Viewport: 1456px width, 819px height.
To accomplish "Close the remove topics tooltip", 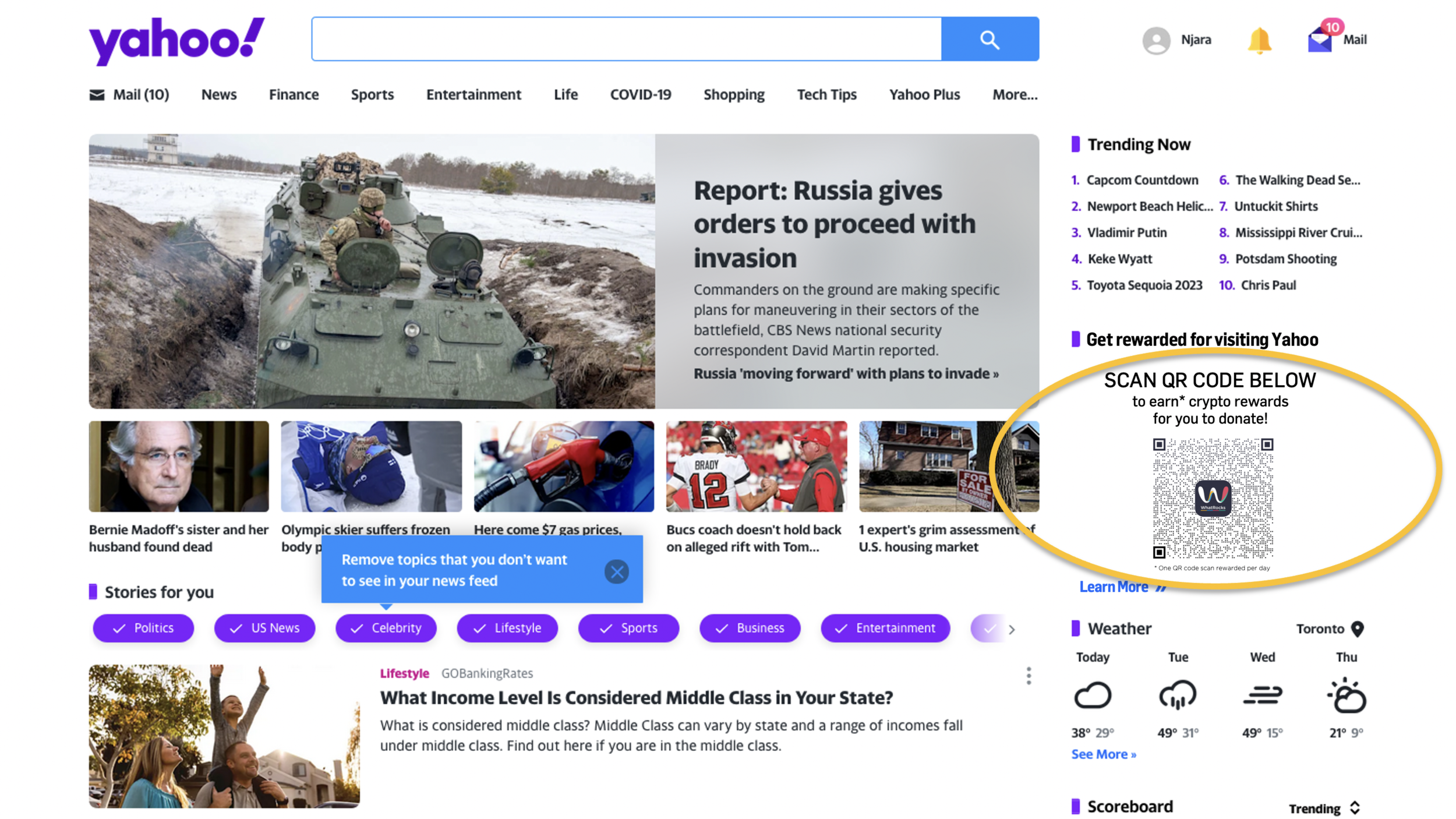I will [616, 571].
